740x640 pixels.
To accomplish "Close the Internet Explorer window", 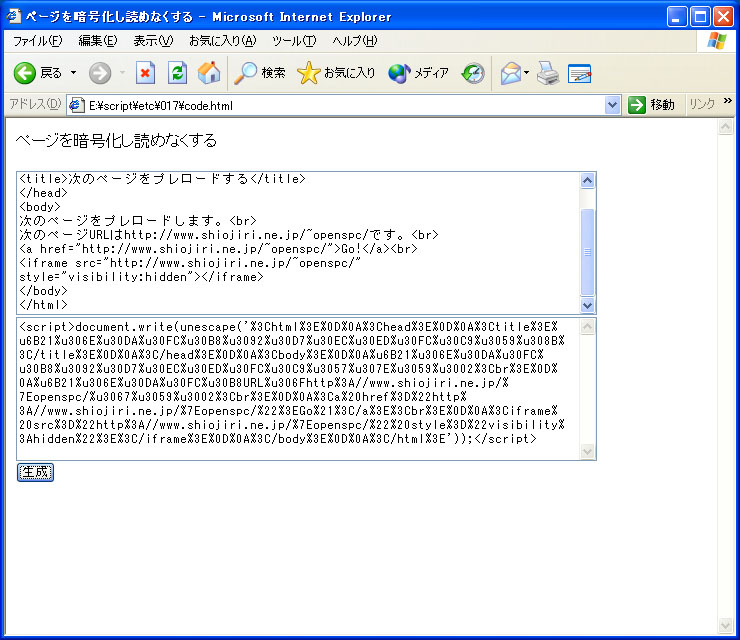I will point(723,17).
